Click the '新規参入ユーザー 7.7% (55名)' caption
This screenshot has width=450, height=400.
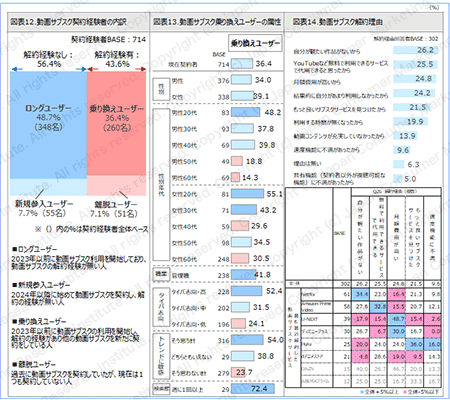[x=44, y=208]
